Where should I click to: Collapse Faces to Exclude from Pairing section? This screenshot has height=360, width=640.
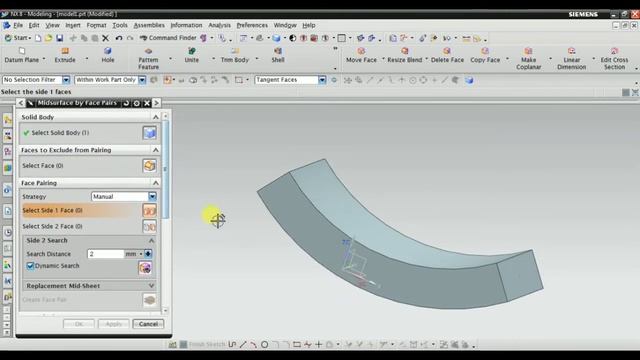coord(156,150)
